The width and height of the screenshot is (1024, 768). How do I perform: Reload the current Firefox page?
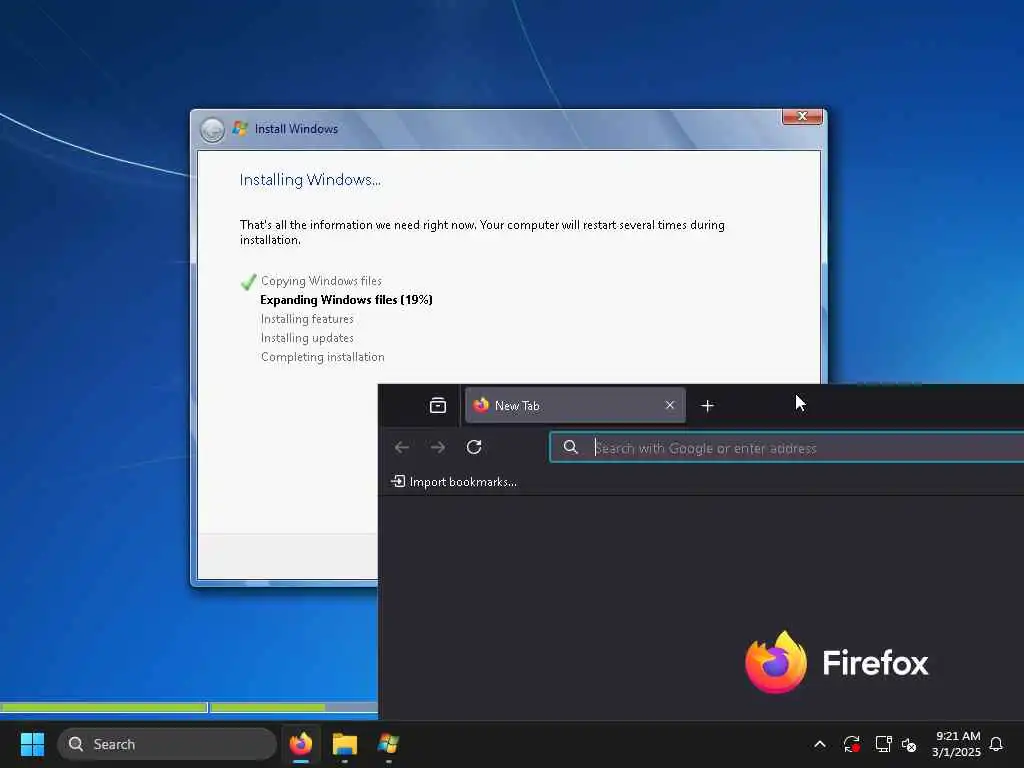[474, 447]
